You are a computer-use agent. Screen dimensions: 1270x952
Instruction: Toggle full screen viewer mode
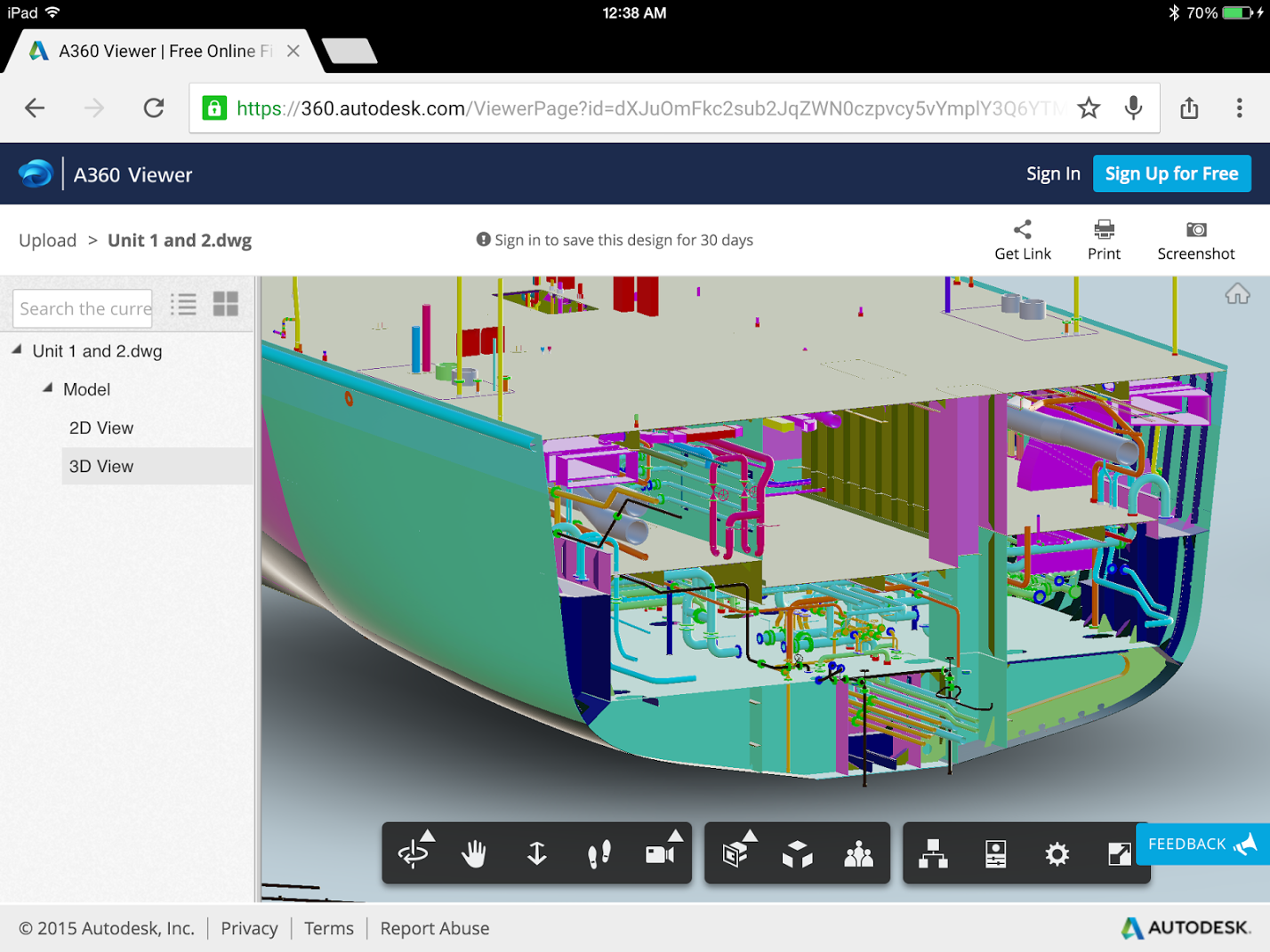point(1118,853)
